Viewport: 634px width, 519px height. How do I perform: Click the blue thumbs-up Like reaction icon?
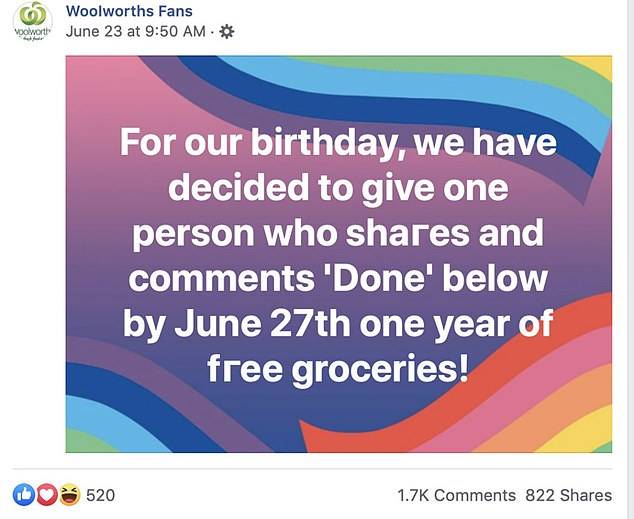(x=23, y=494)
